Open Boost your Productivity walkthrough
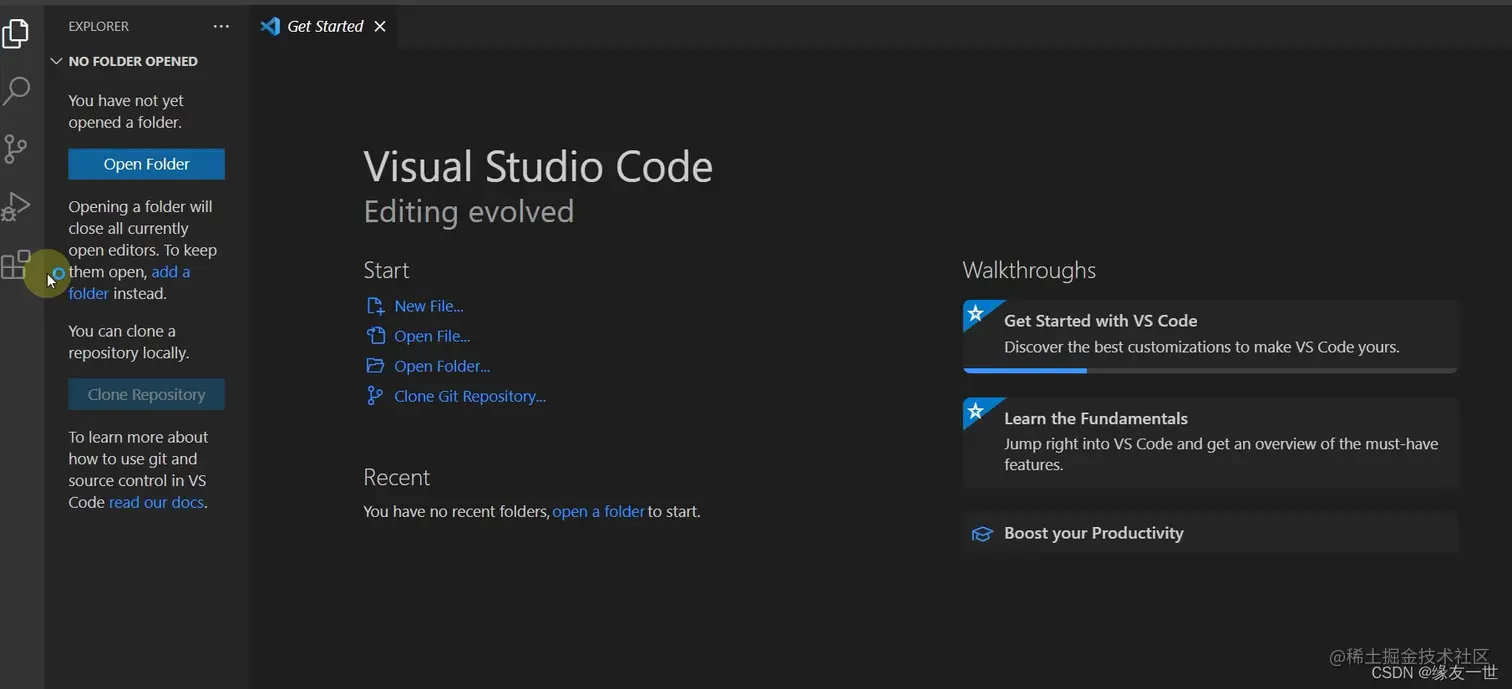This screenshot has height=689, width=1512. [x=1210, y=533]
